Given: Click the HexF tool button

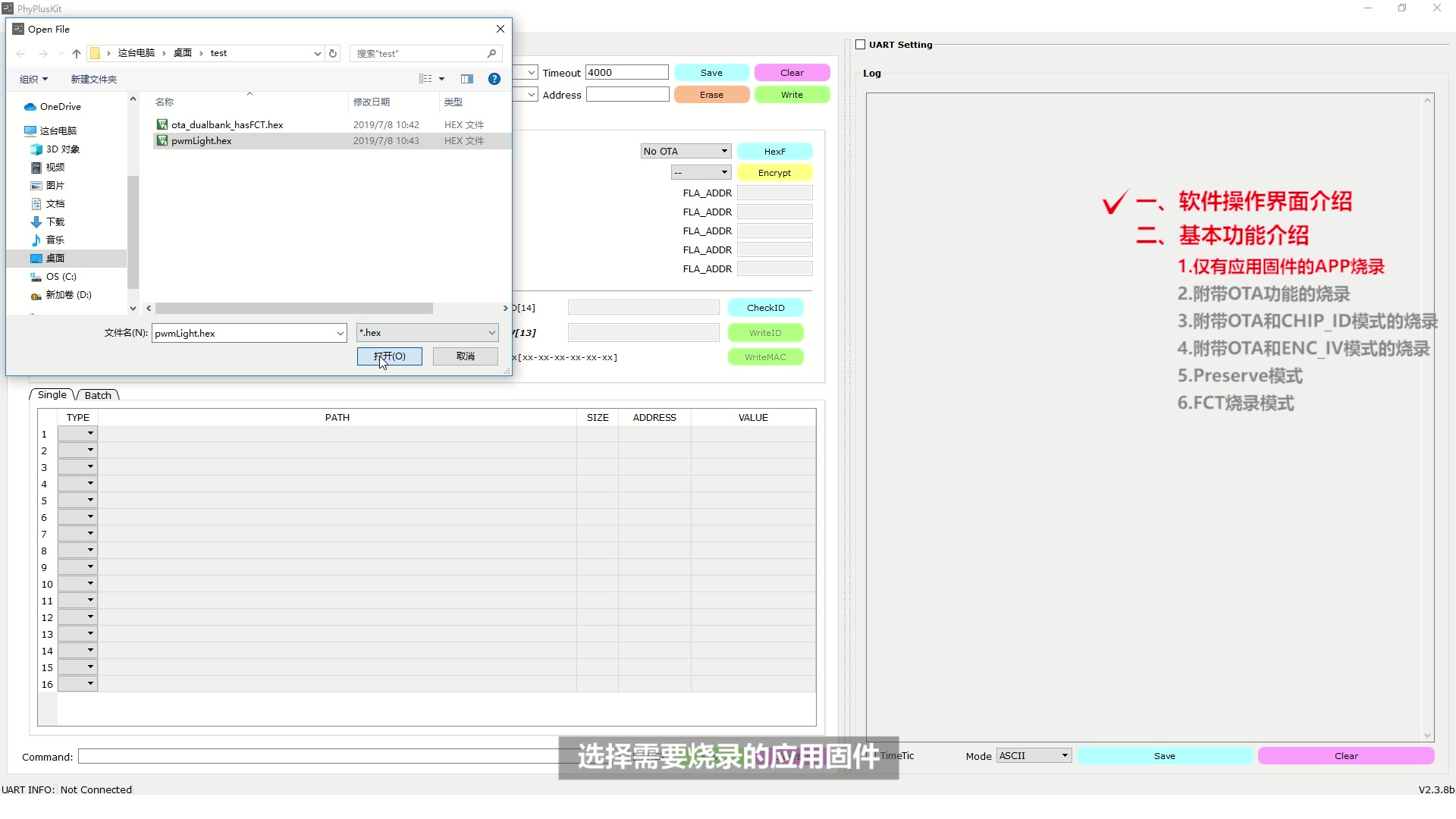Looking at the screenshot, I should click(x=776, y=151).
